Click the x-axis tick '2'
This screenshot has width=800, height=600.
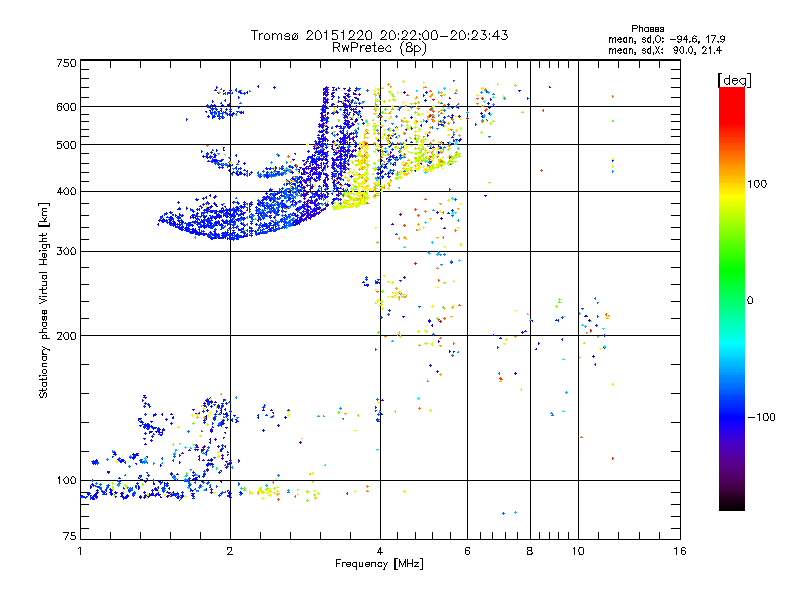pos(230,551)
